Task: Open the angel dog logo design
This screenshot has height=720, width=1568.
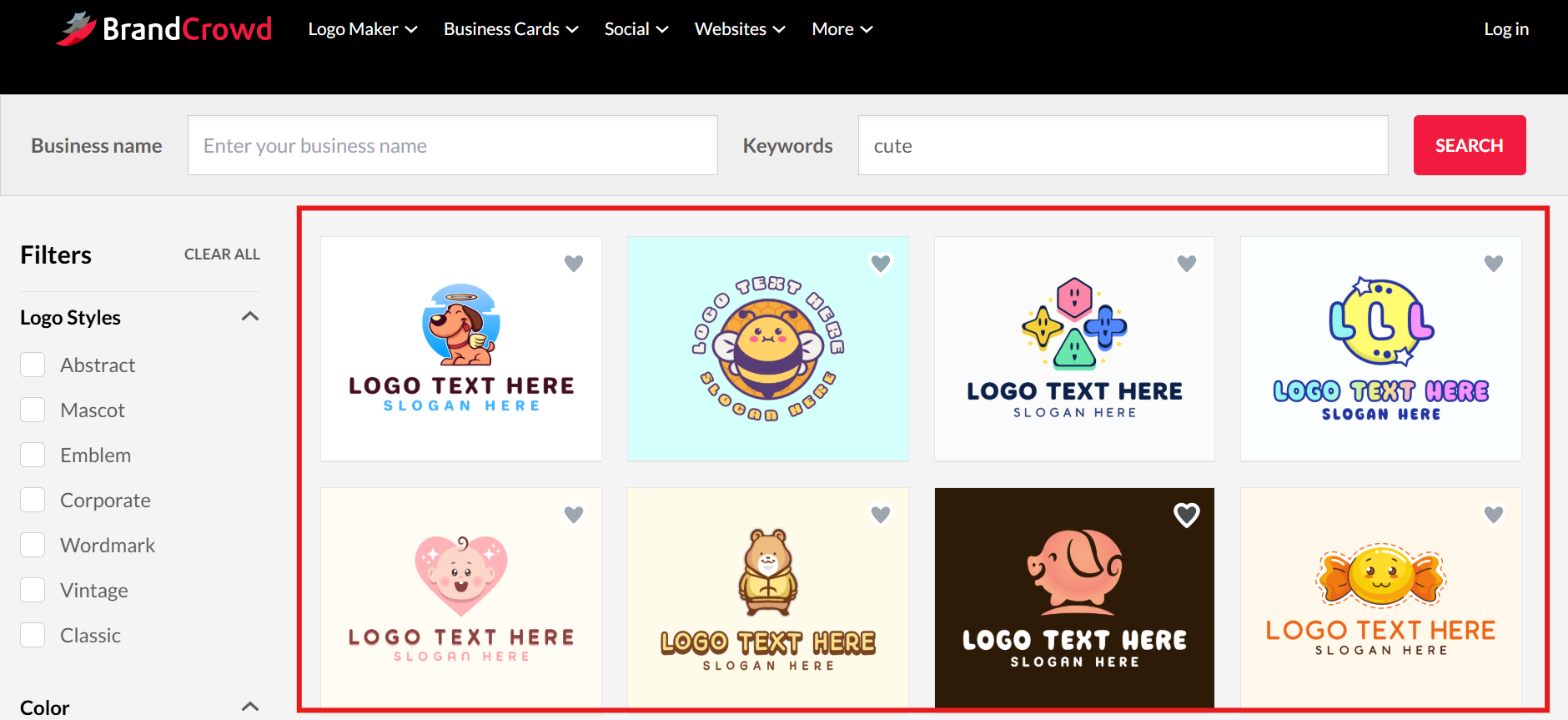Action: pos(461,349)
